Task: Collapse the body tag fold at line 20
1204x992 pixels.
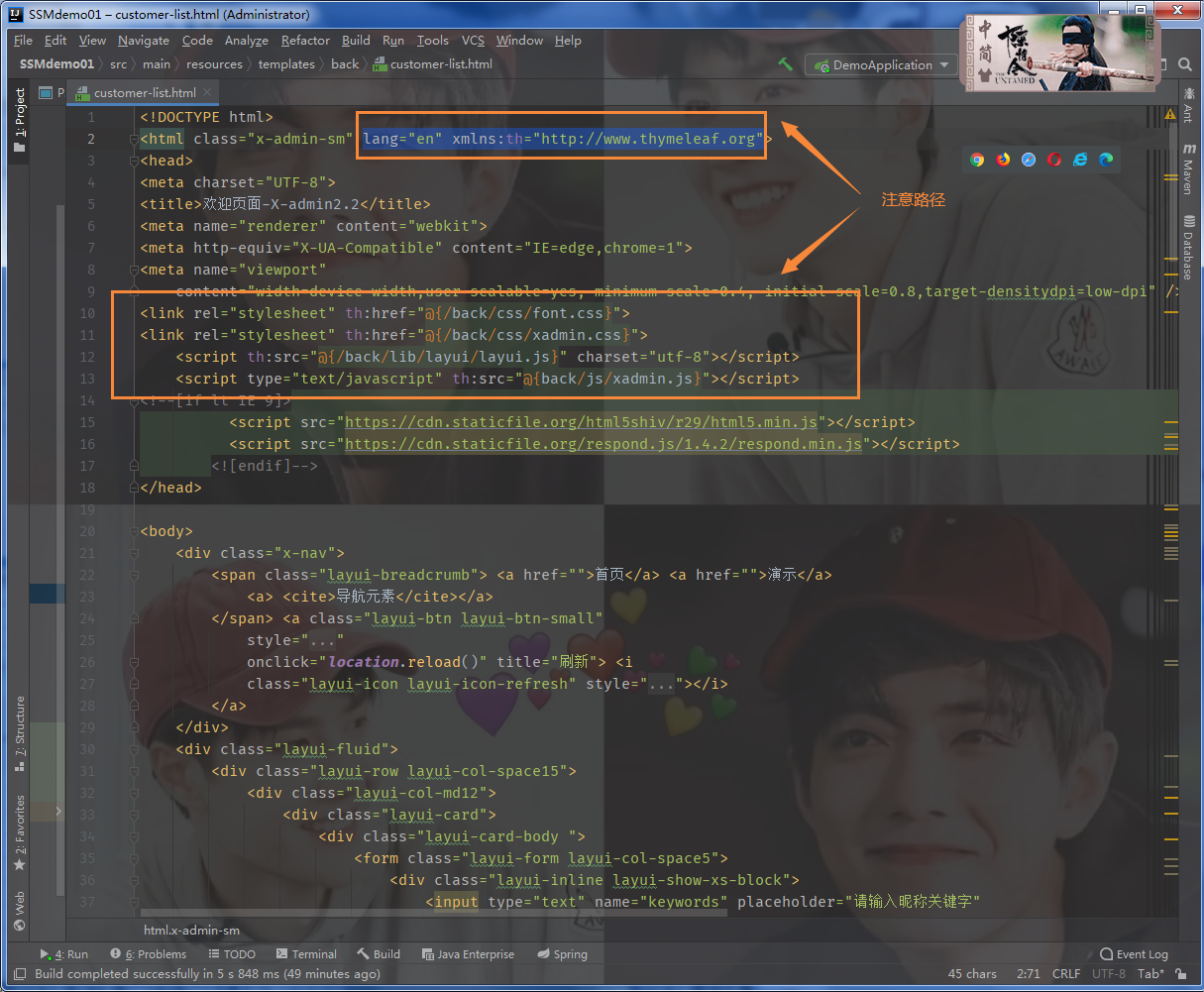Action: (x=136, y=531)
